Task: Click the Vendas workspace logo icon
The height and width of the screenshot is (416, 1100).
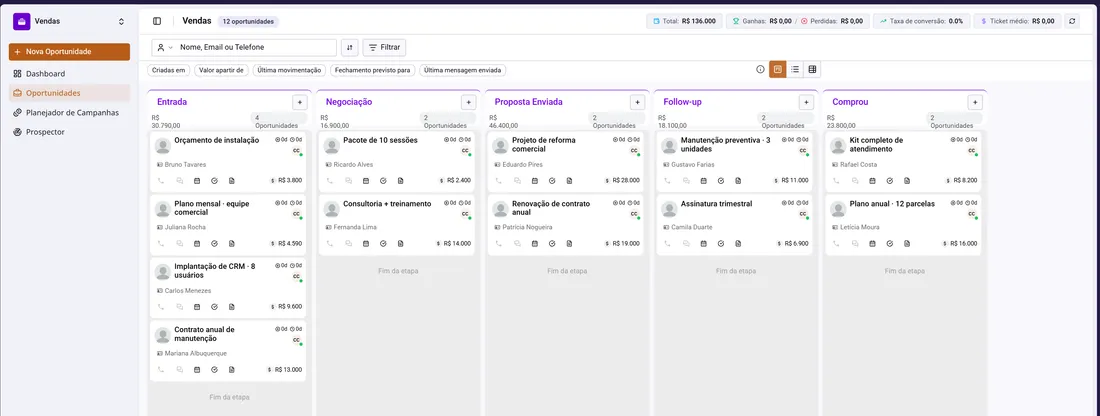Action: (21, 22)
